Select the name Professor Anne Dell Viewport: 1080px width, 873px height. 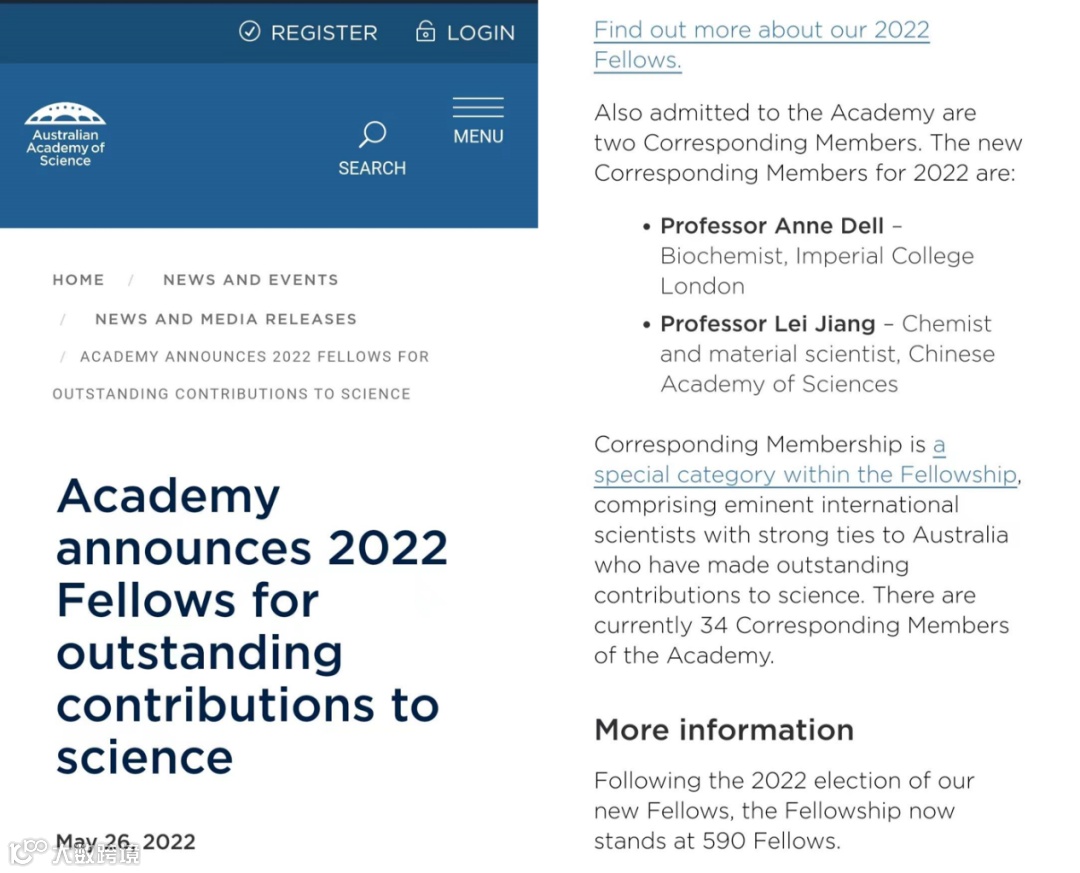tap(771, 226)
